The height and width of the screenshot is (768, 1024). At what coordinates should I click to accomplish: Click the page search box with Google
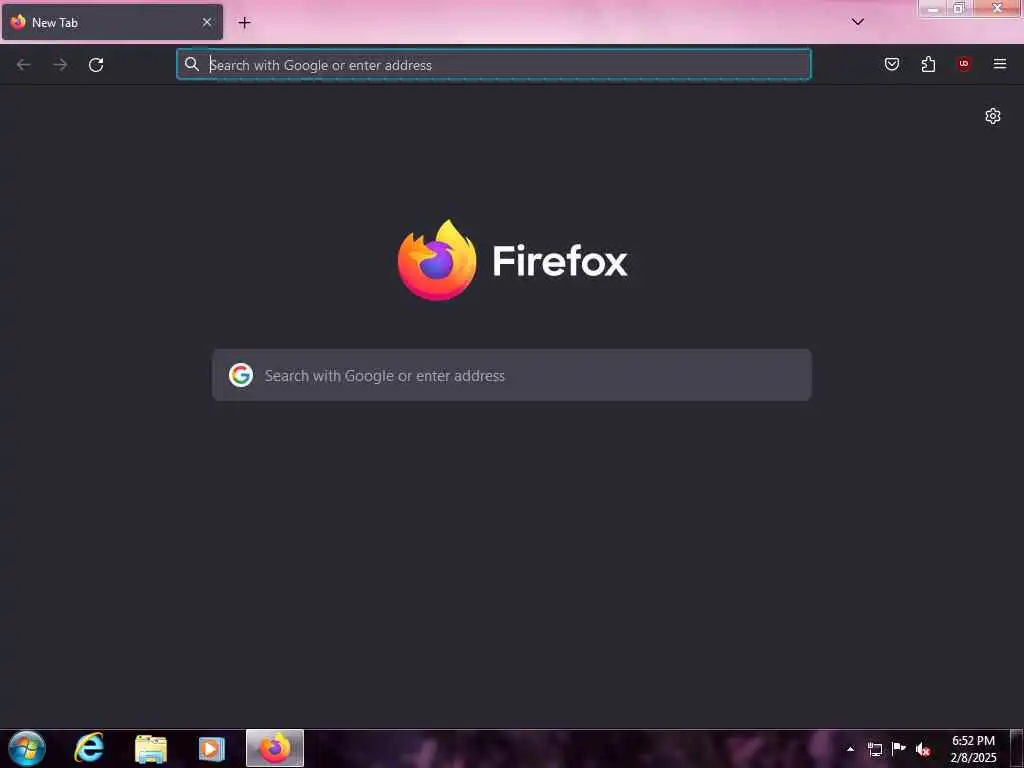512,376
